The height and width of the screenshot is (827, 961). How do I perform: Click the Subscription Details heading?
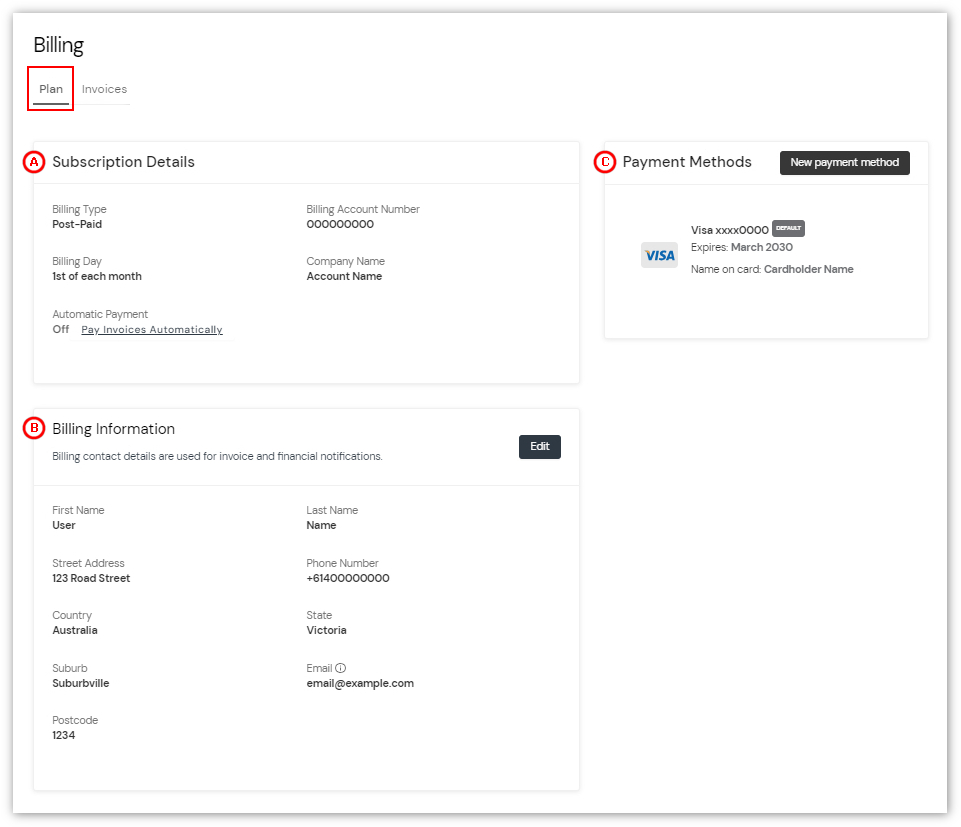123,162
